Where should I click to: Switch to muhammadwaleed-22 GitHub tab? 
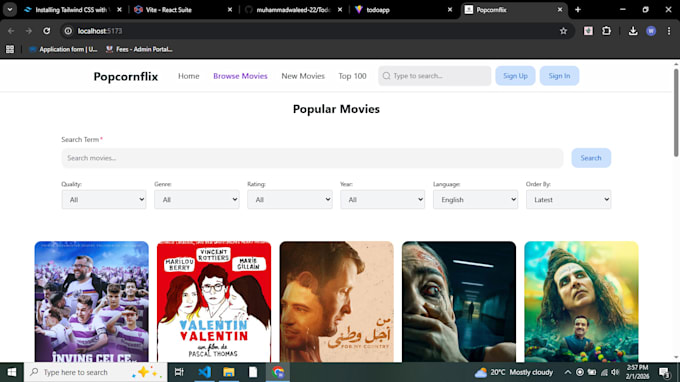[x=292, y=10]
